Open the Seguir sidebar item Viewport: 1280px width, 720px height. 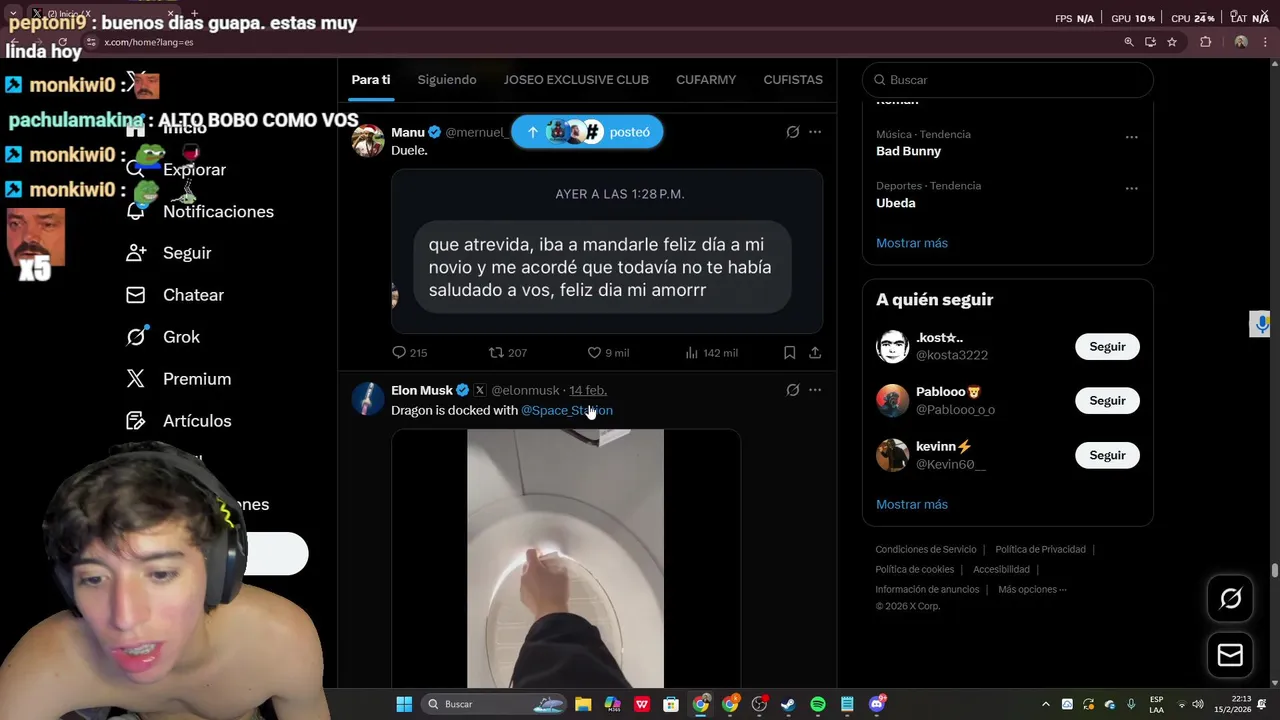point(187,253)
